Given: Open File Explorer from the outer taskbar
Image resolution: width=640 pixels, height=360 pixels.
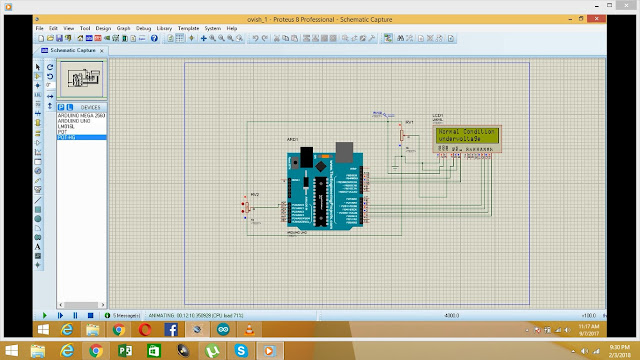Looking at the screenshot, I should (38, 351).
